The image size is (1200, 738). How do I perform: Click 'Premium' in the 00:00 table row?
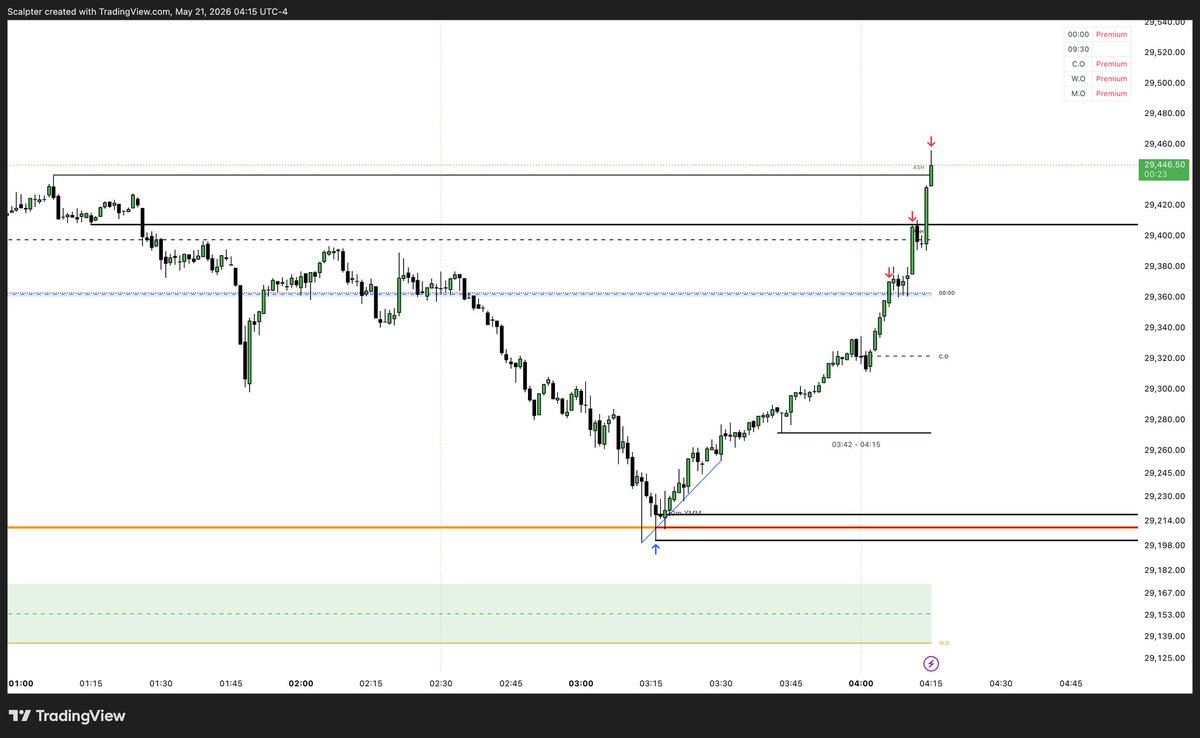pos(1111,34)
